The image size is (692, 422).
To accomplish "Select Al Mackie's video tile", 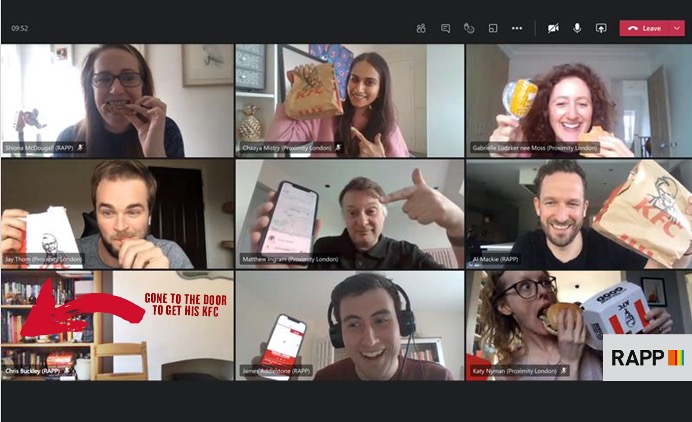I will pos(579,214).
